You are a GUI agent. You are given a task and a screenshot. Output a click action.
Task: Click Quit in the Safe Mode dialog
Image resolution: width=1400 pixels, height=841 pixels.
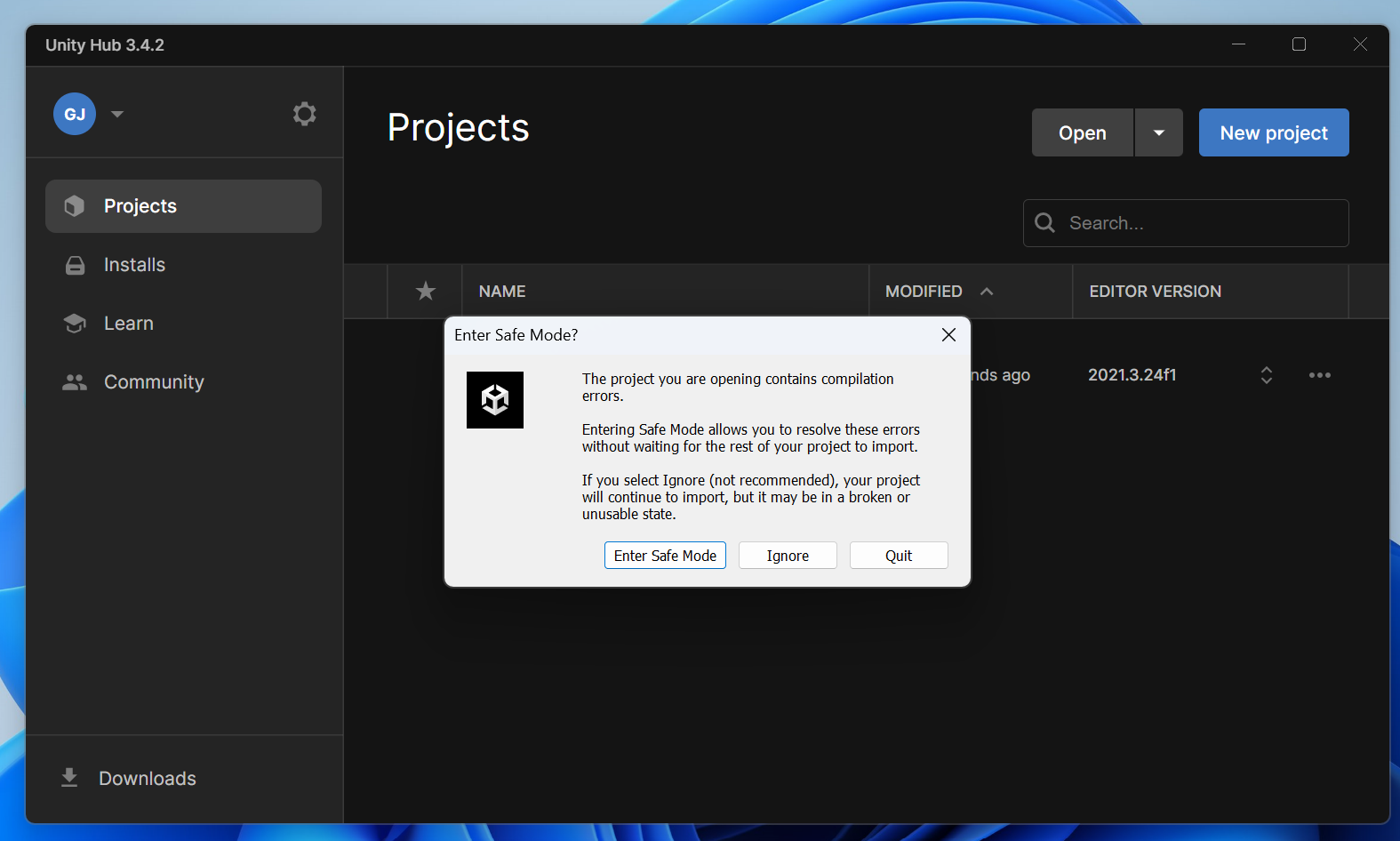(899, 556)
